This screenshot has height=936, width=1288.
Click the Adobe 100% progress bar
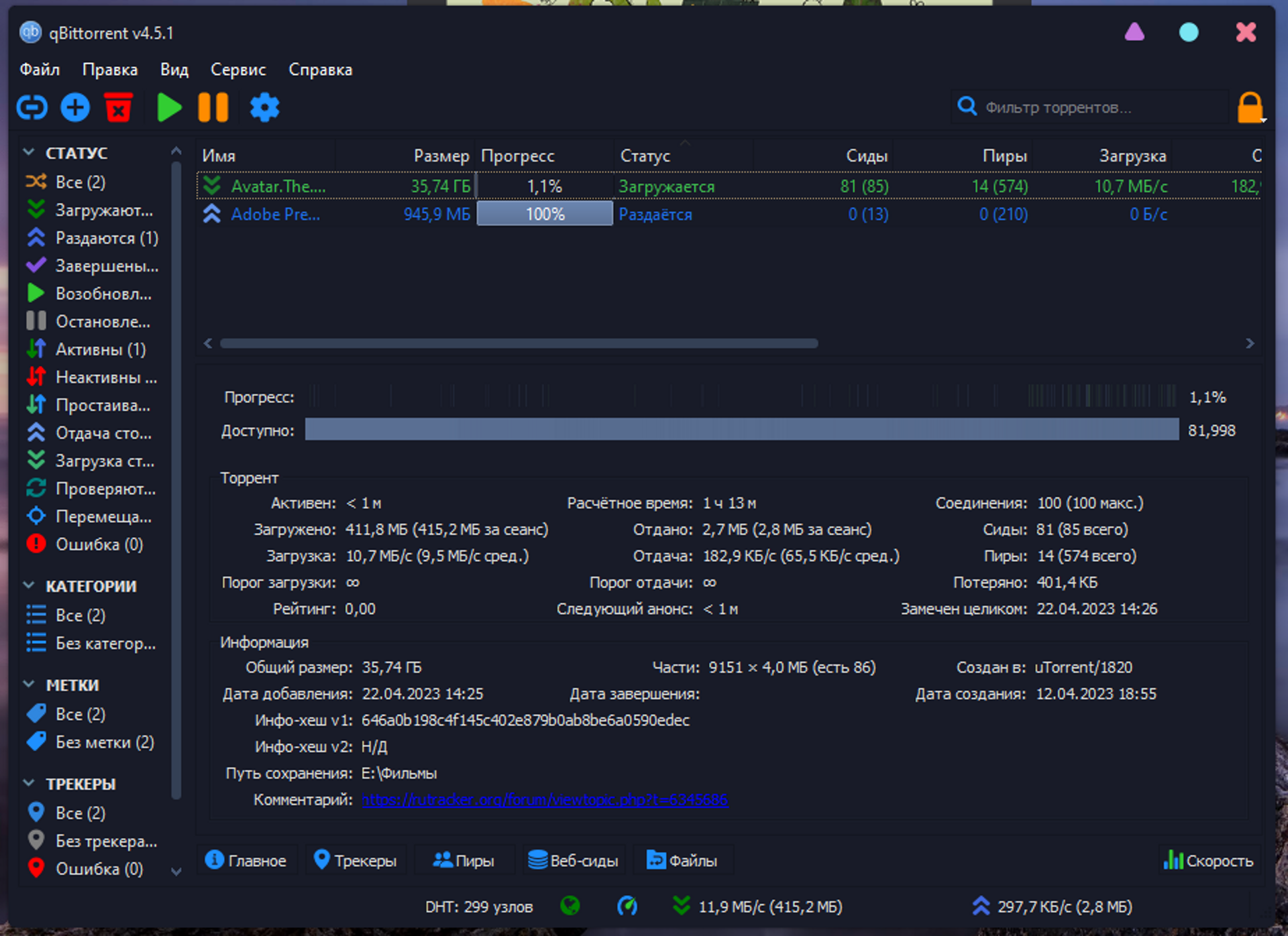tap(545, 215)
